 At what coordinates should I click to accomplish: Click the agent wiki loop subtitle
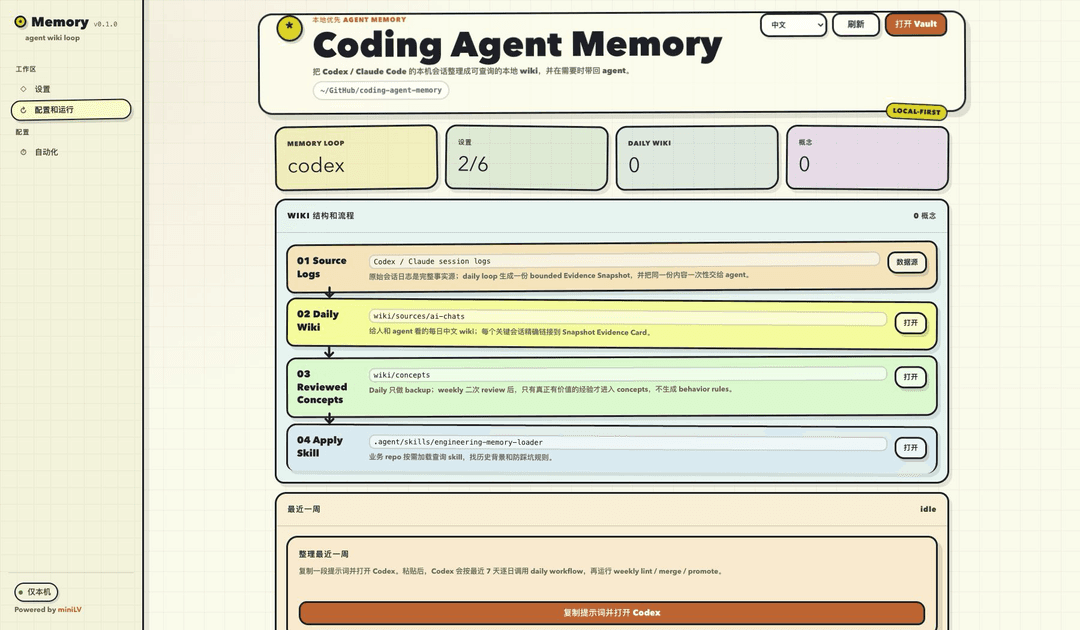tap(52, 38)
